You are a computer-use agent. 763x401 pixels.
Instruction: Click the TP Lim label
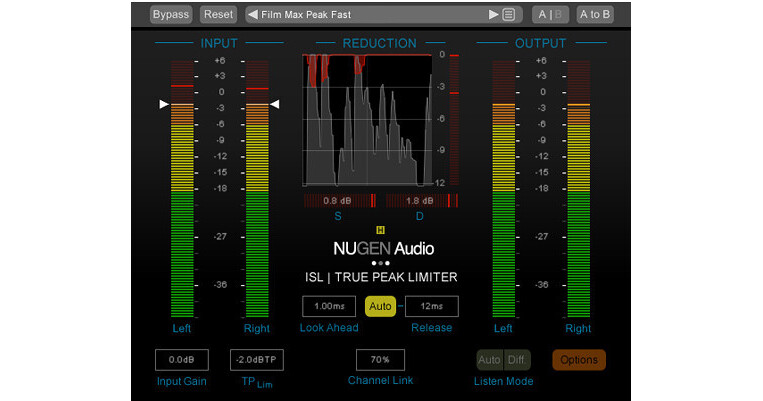[x=257, y=383]
